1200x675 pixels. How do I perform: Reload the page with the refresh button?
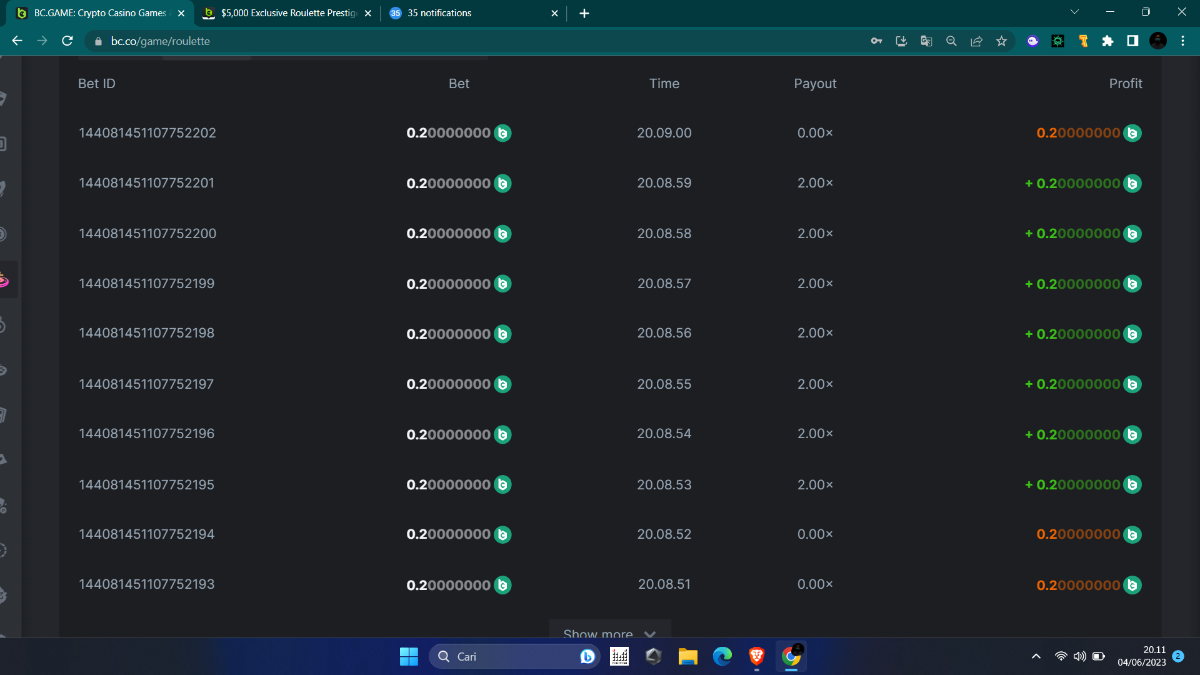(67, 41)
